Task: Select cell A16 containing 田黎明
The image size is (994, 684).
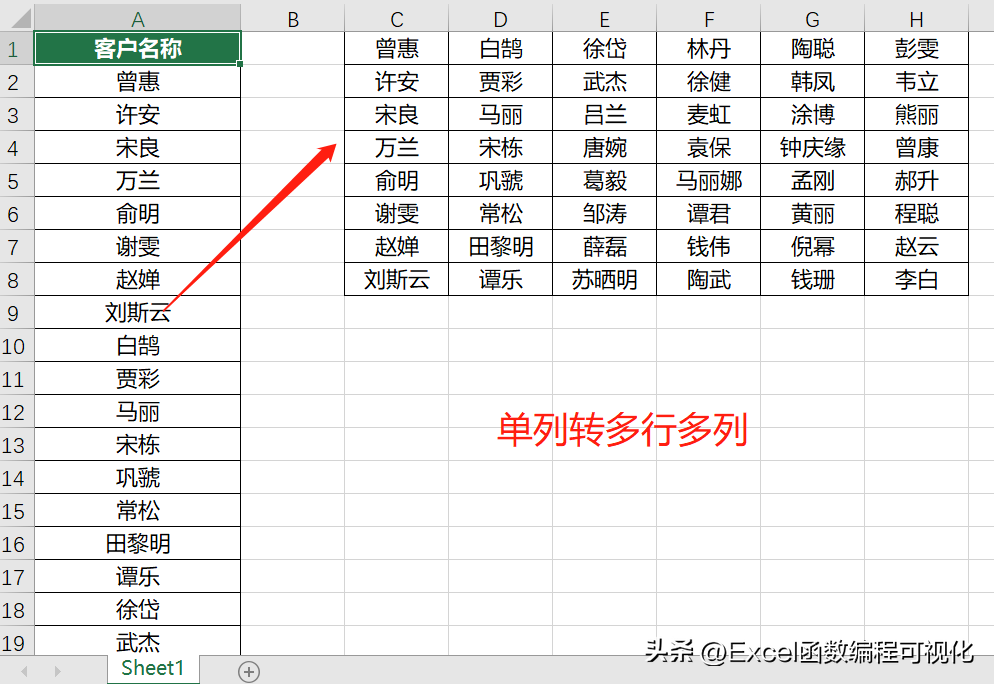Action: point(138,543)
